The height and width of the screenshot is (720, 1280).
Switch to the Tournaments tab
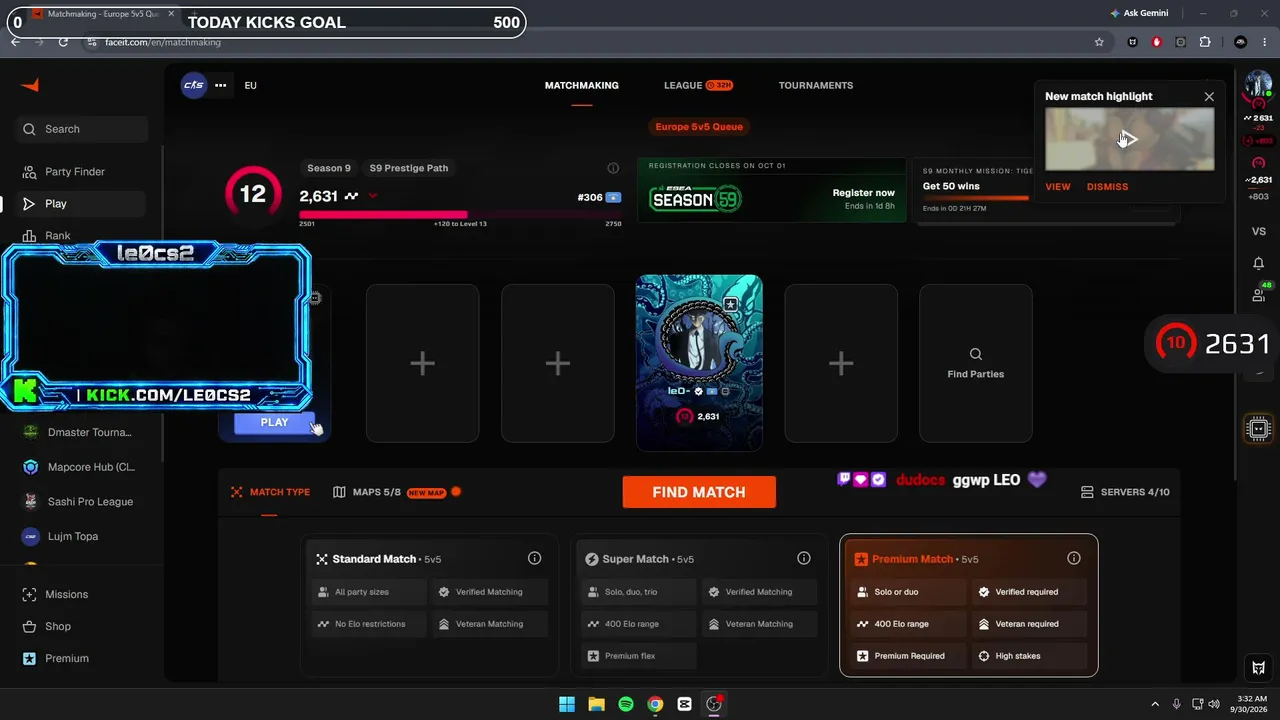tap(816, 85)
